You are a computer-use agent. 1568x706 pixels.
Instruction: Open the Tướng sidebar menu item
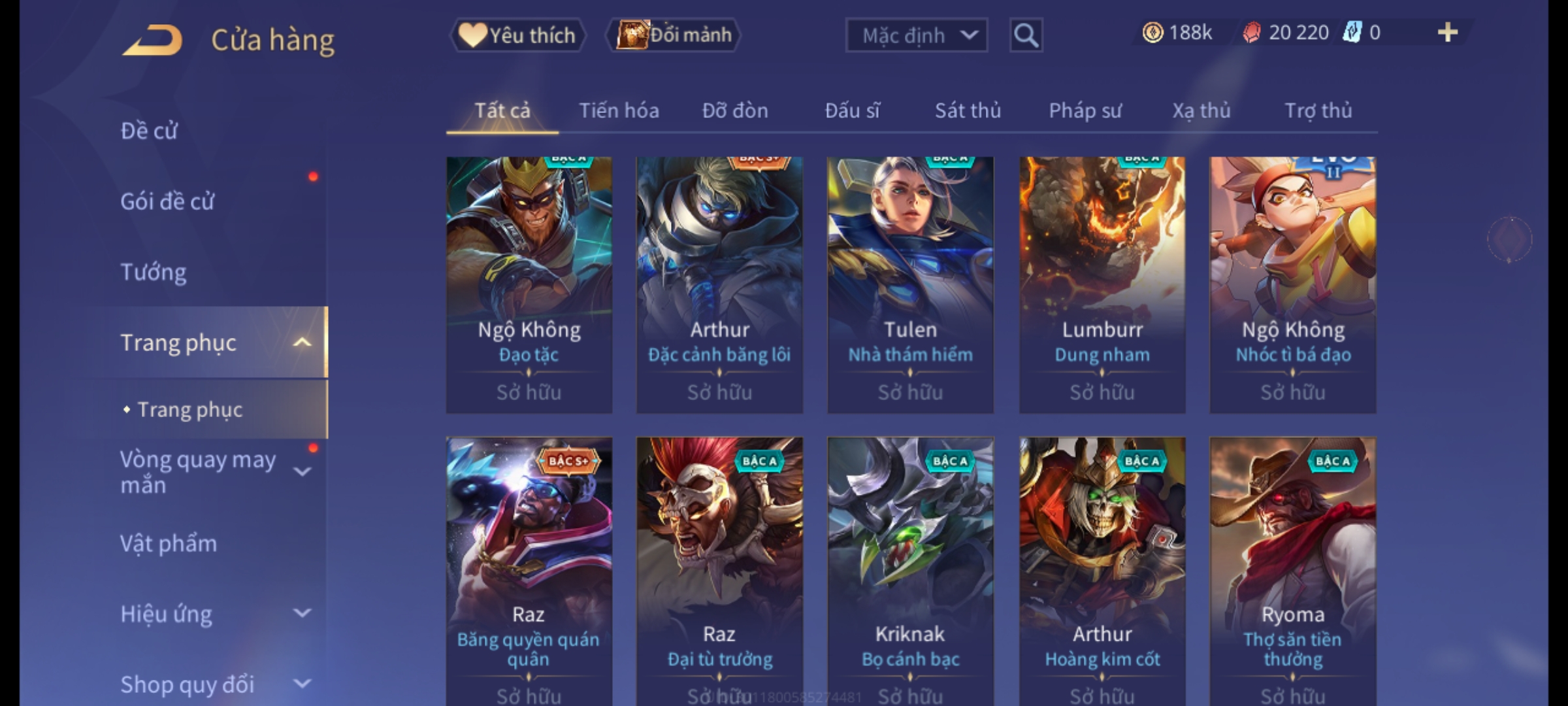point(154,272)
